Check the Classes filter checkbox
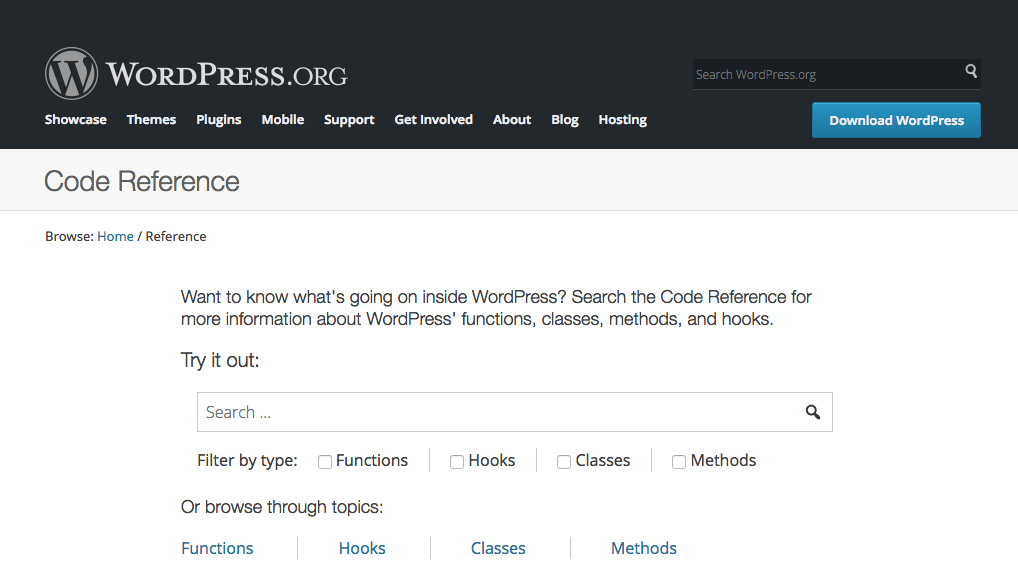 click(x=564, y=462)
